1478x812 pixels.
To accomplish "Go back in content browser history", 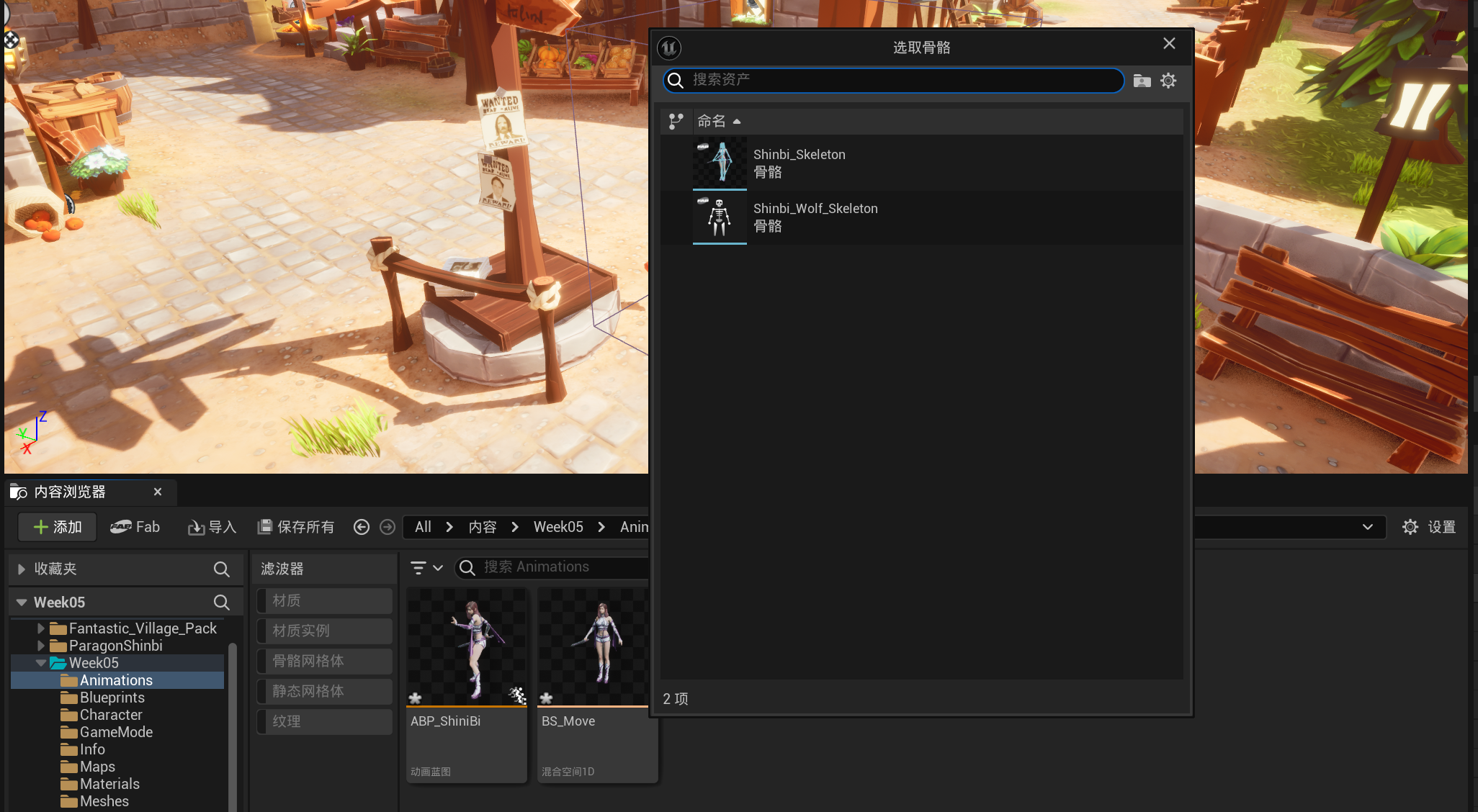I will point(362,527).
